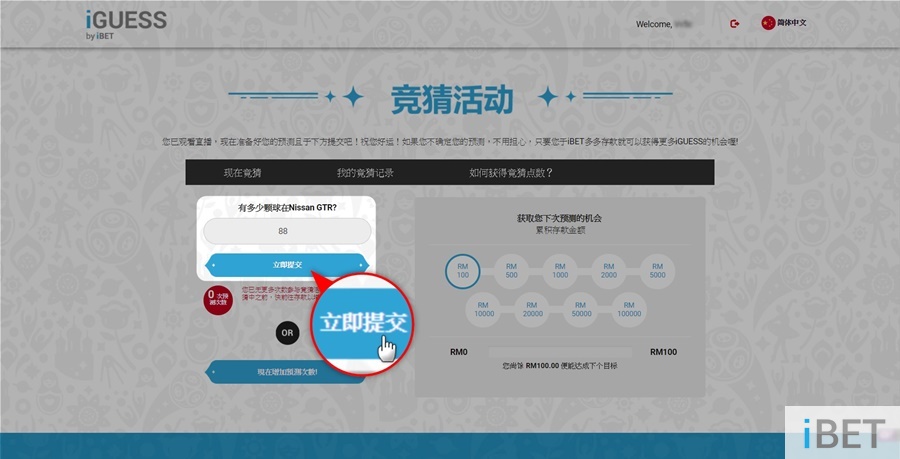Click the black OR circle

pos(288,332)
